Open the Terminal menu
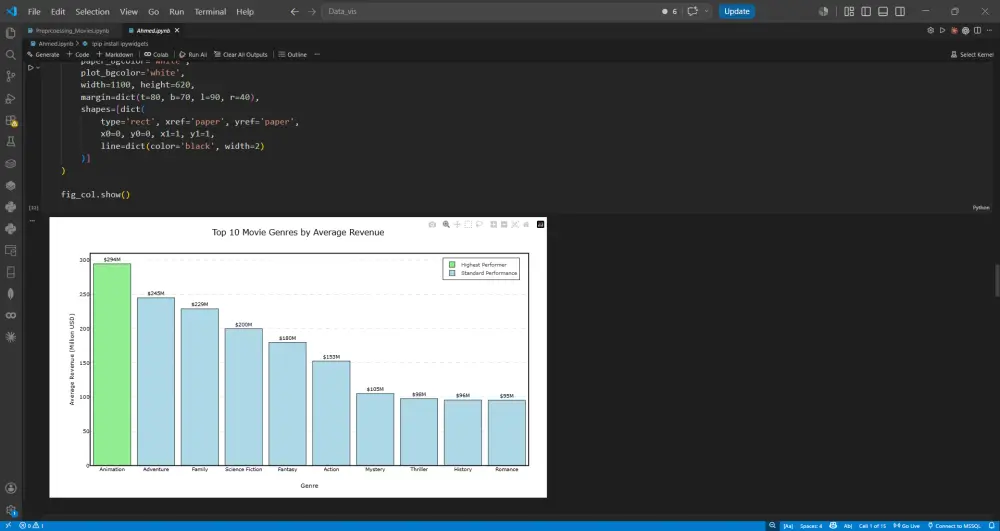This screenshot has height=531, width=1000. (x=210, y=11)
